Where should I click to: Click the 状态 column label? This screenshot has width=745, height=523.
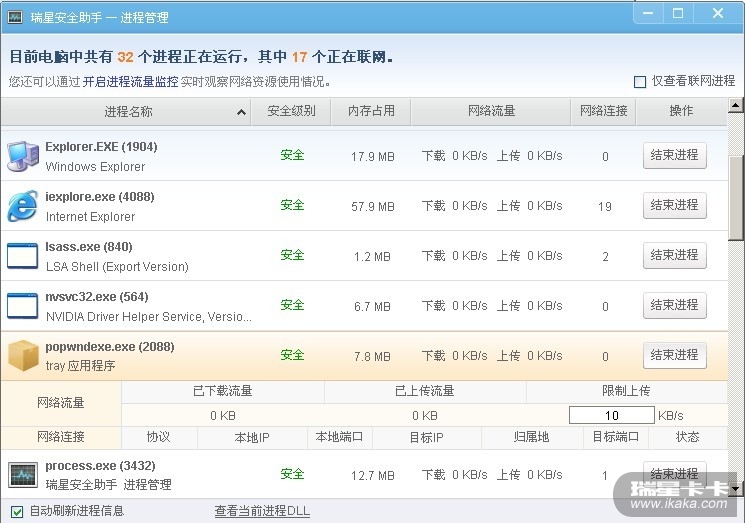coord(687,437)
